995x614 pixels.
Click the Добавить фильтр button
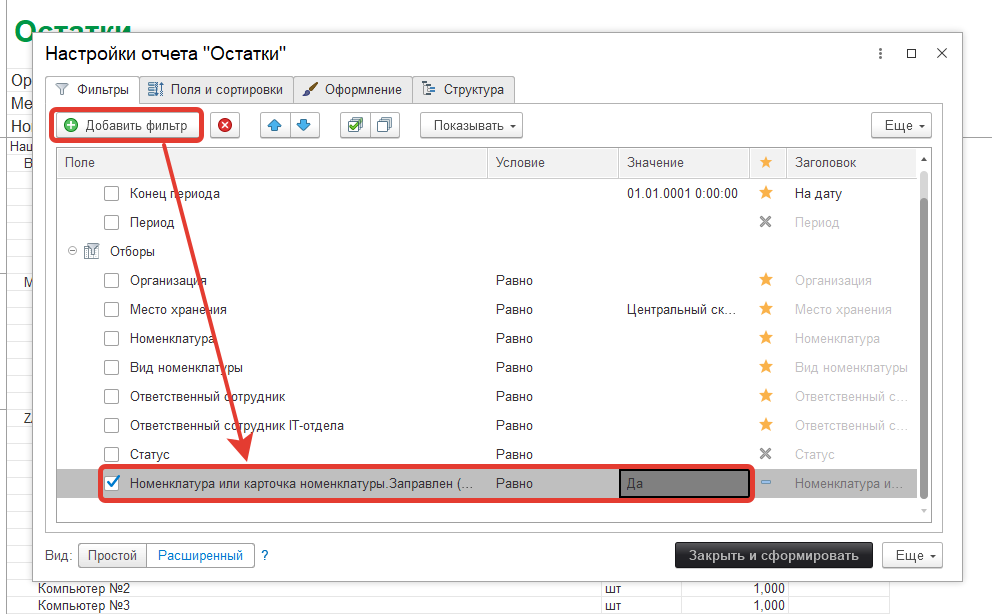pos(127,125)
